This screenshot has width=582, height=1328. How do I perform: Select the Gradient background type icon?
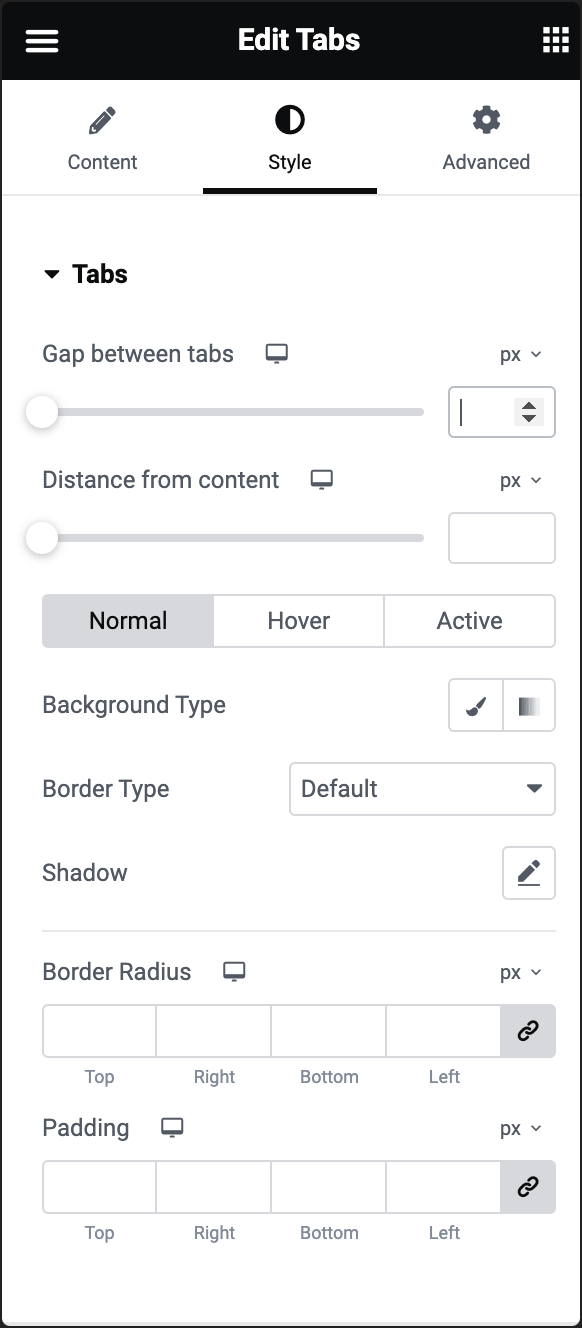(x=528, y=705)
